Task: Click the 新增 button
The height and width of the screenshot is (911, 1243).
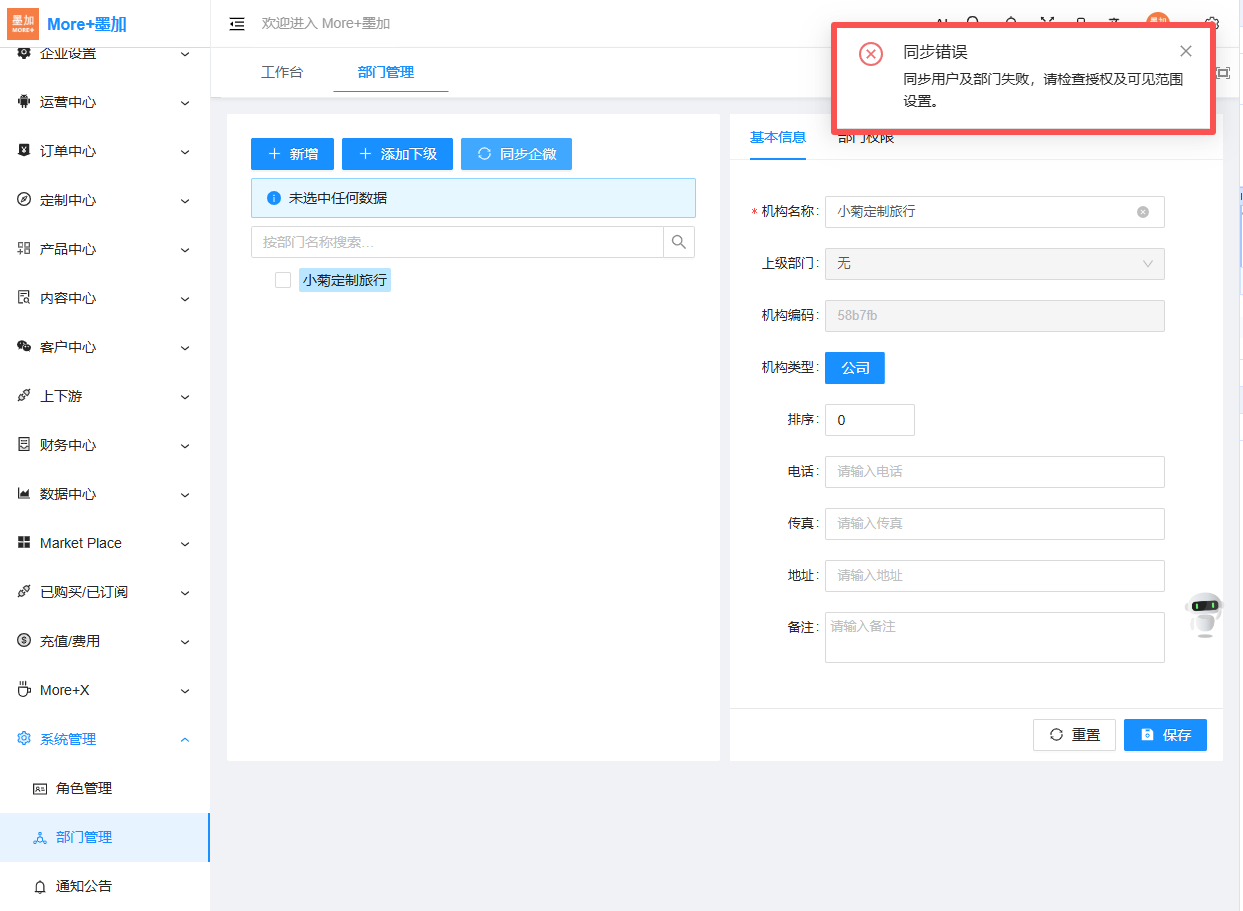Action: pos(292,154)
